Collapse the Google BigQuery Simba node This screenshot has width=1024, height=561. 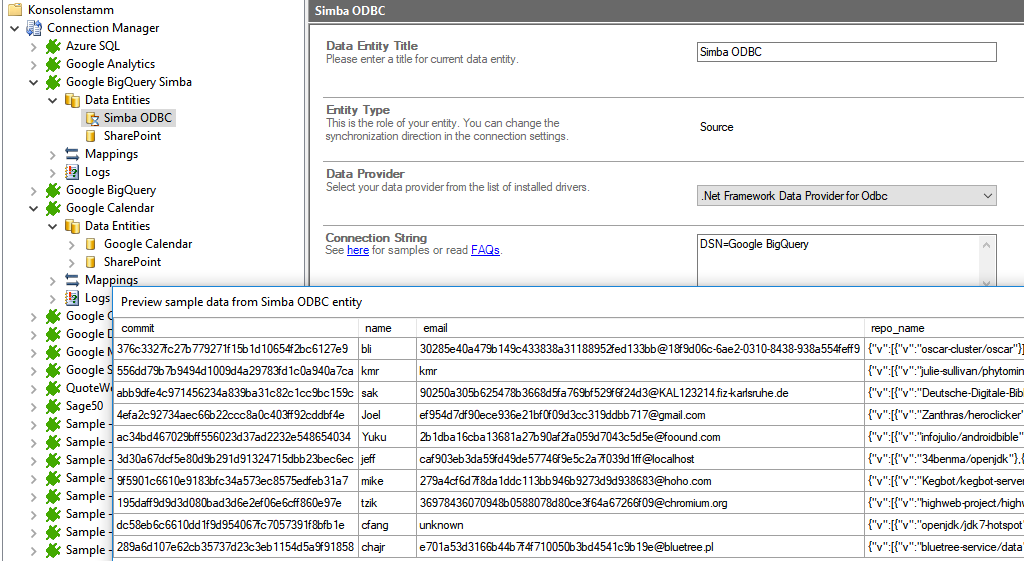[33, 82]
